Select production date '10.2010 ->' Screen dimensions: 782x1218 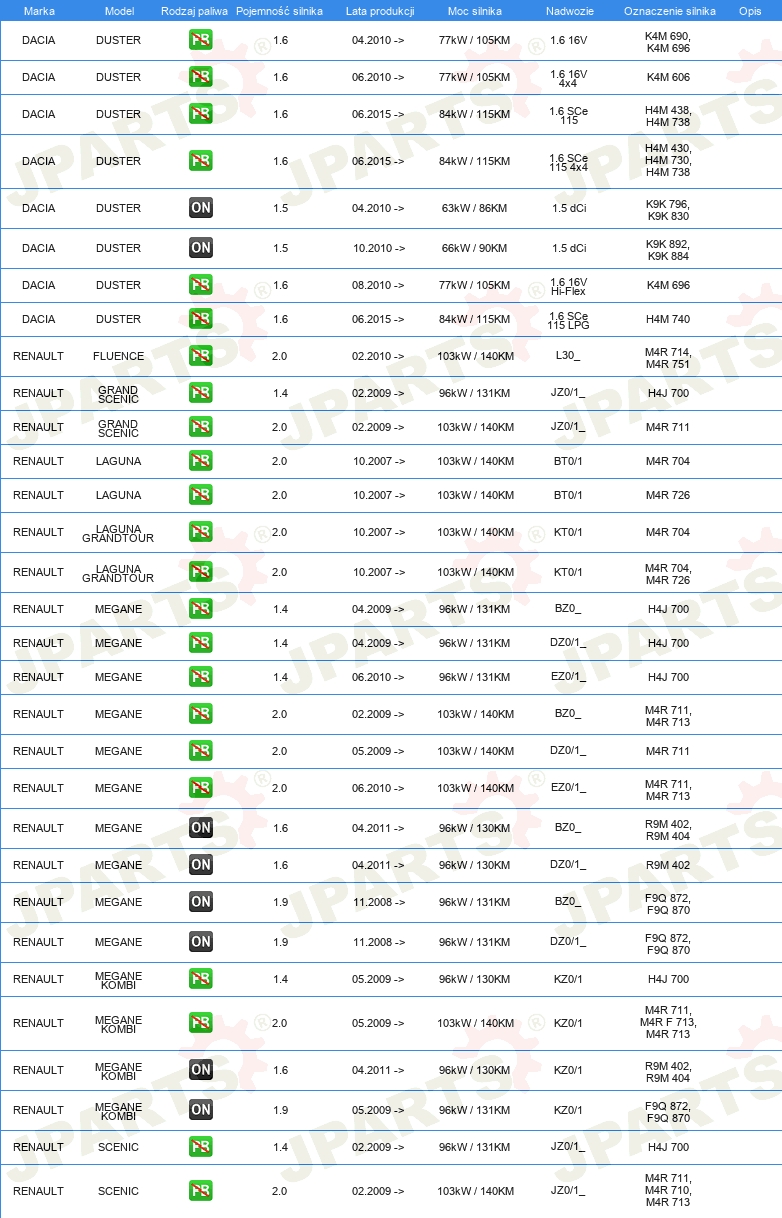[x=379, y=248]
